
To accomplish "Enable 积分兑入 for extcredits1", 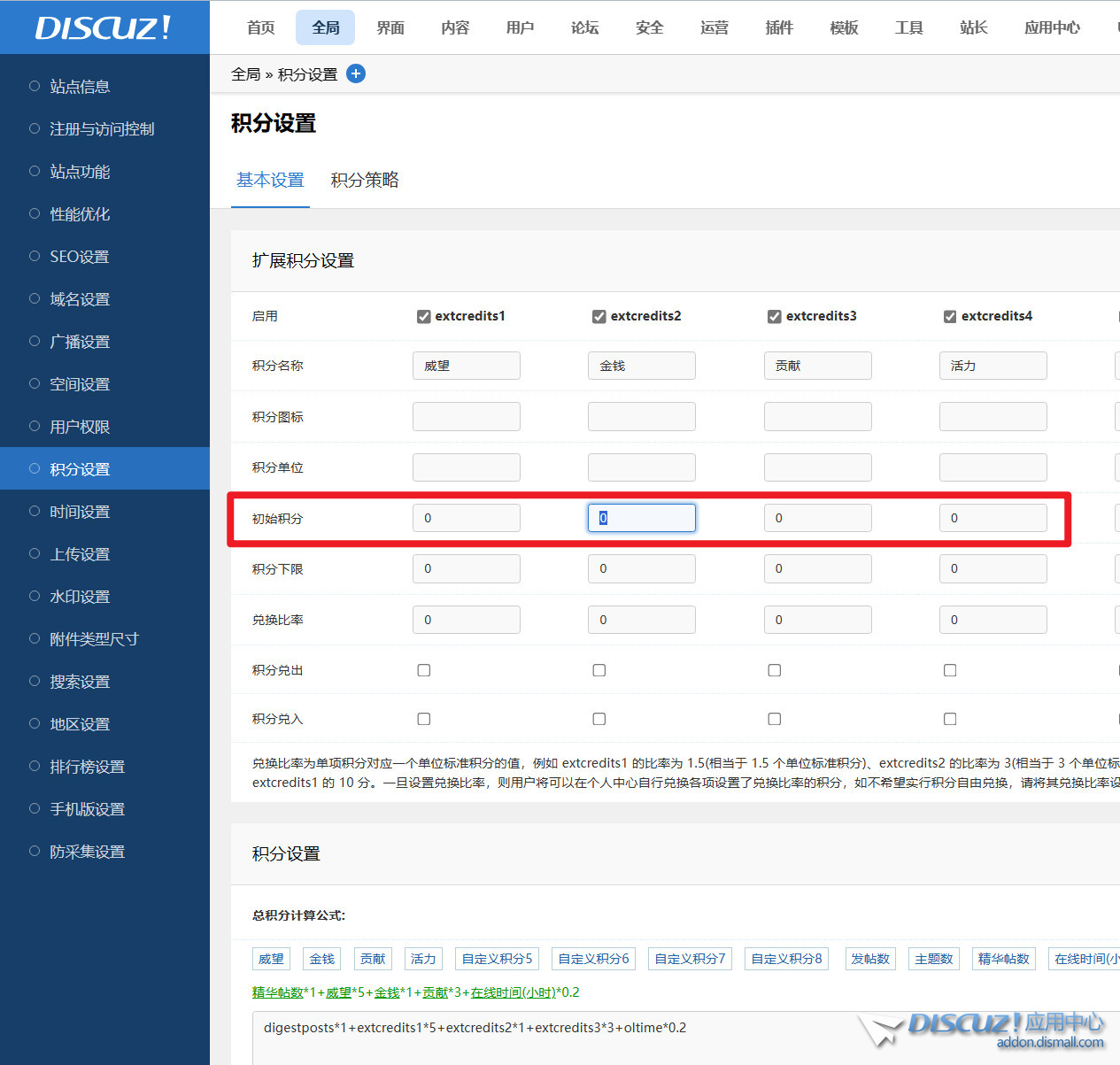I will coord(423,719).
